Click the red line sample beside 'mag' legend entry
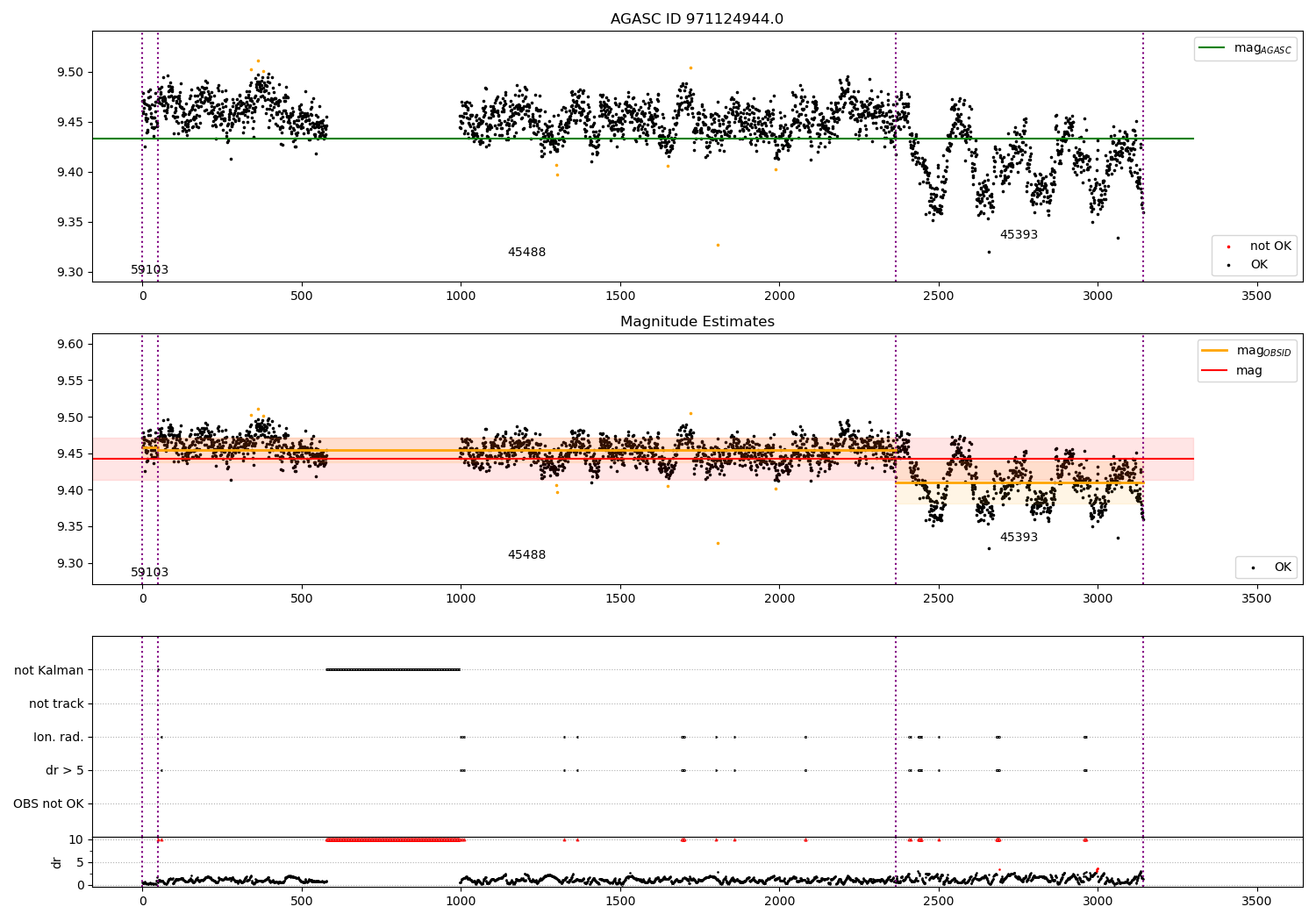The width and height of the screenshot is (1316, 921). (1214, 371)
